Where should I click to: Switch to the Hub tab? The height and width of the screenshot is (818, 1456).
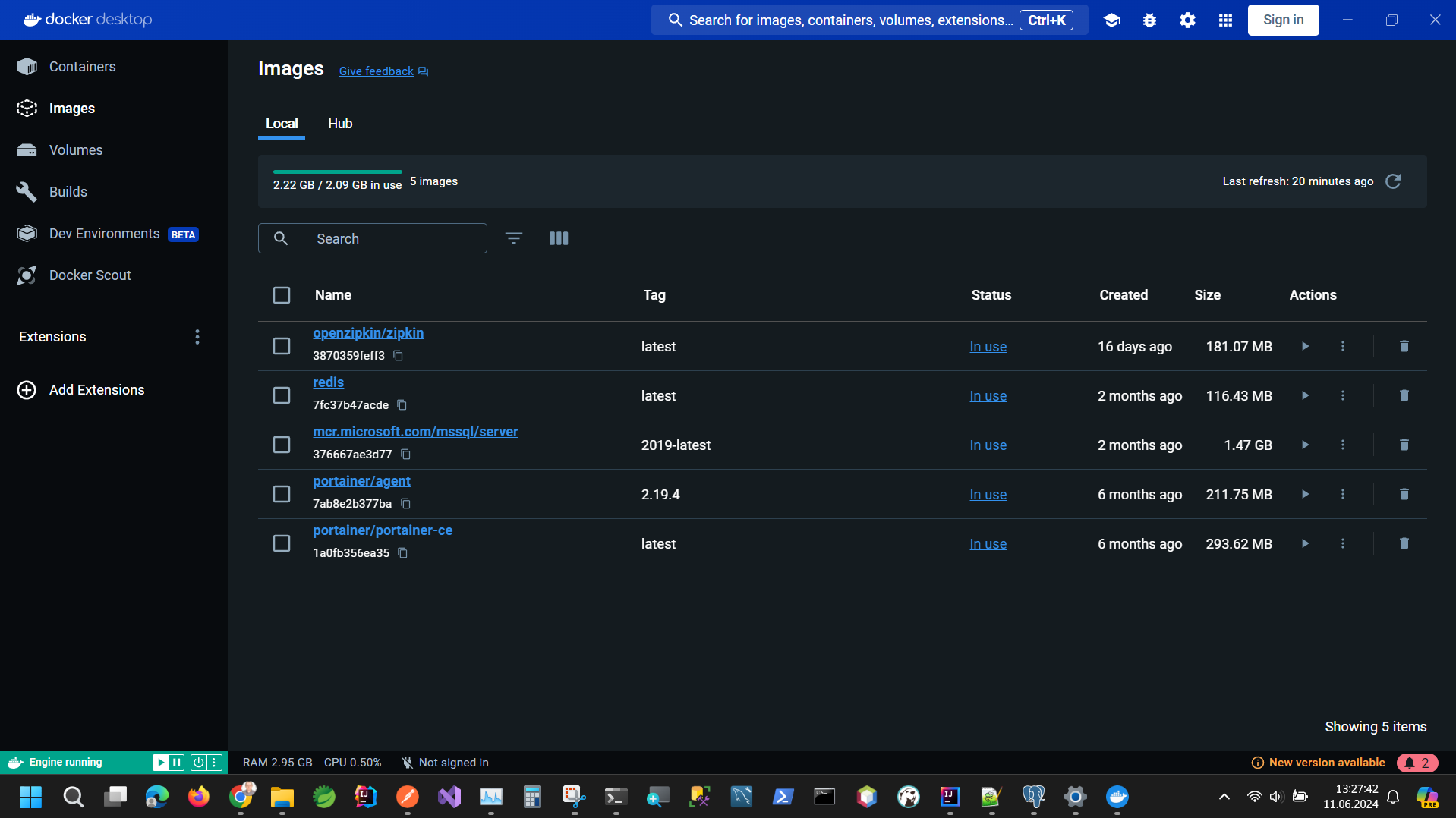[x=340, y=124]
